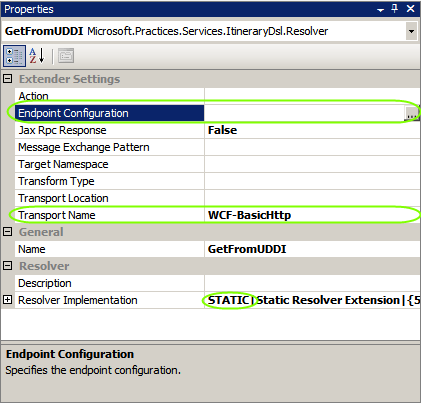
Task: Close the Properties panel
Action: coord(411,9)
